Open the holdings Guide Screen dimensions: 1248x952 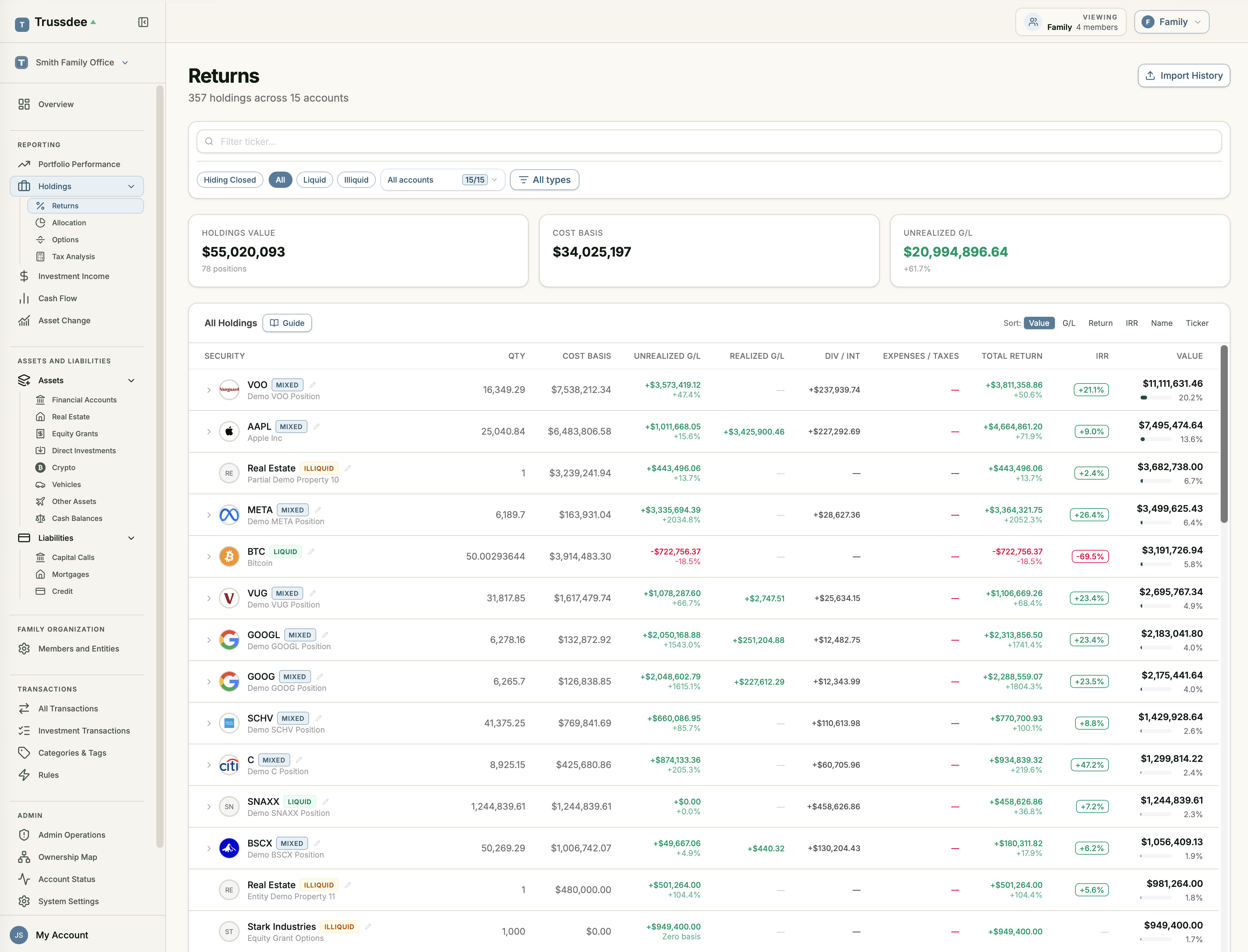[287, 323]
